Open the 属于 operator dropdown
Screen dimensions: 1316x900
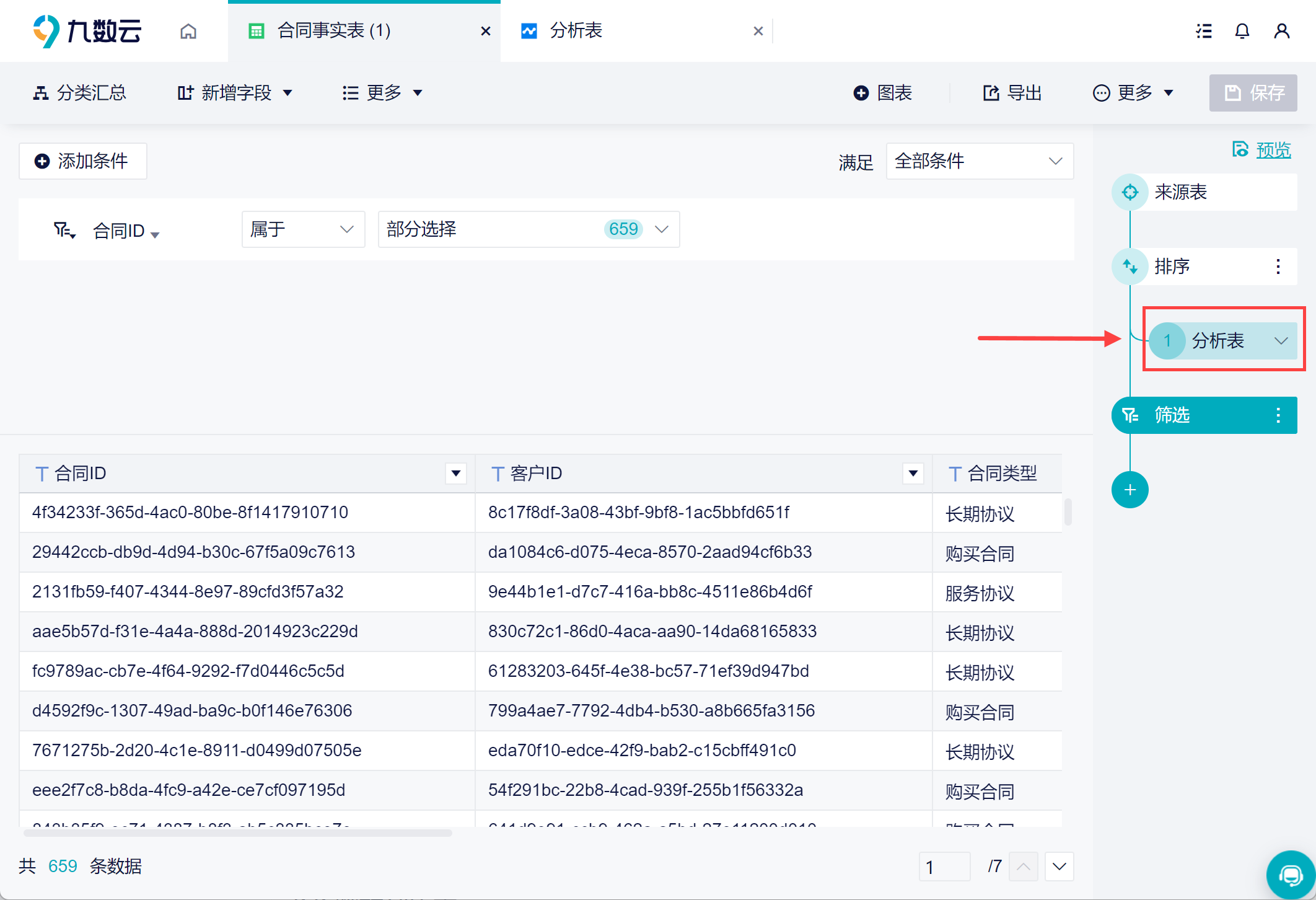[302, 229]
